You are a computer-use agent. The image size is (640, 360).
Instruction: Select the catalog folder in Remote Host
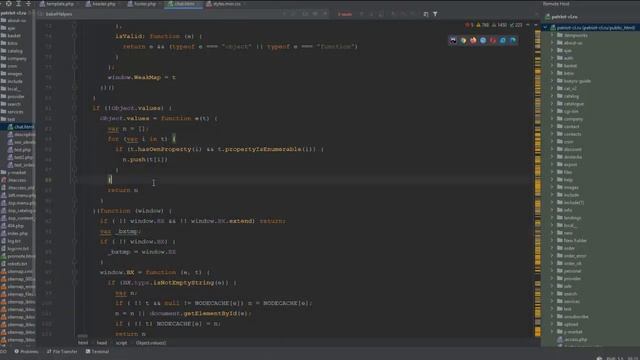point(571,96)
